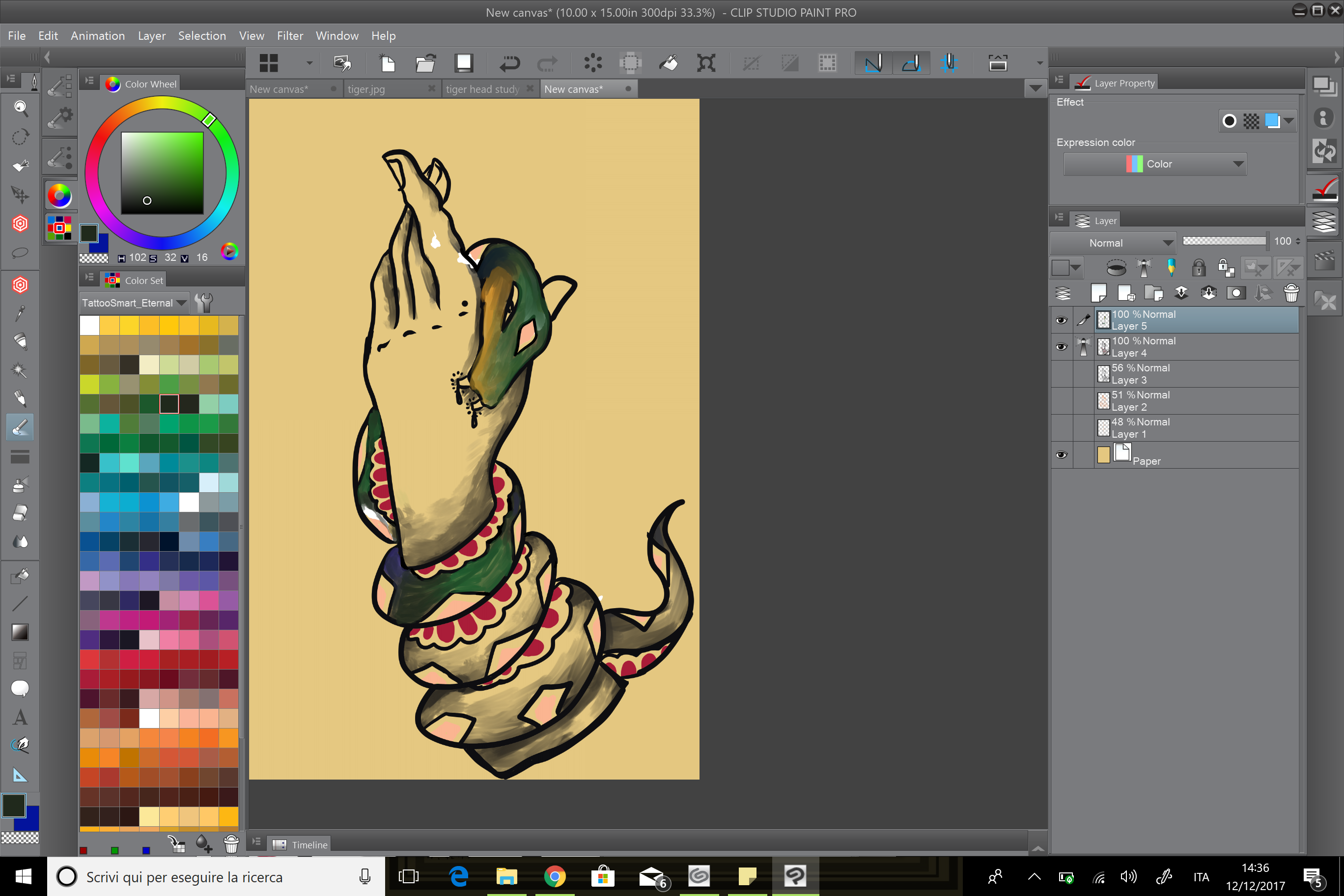This screenshot has height=896, width=1344.
Task: Click the Windows search input field
Action: click(x=216, y=876)
